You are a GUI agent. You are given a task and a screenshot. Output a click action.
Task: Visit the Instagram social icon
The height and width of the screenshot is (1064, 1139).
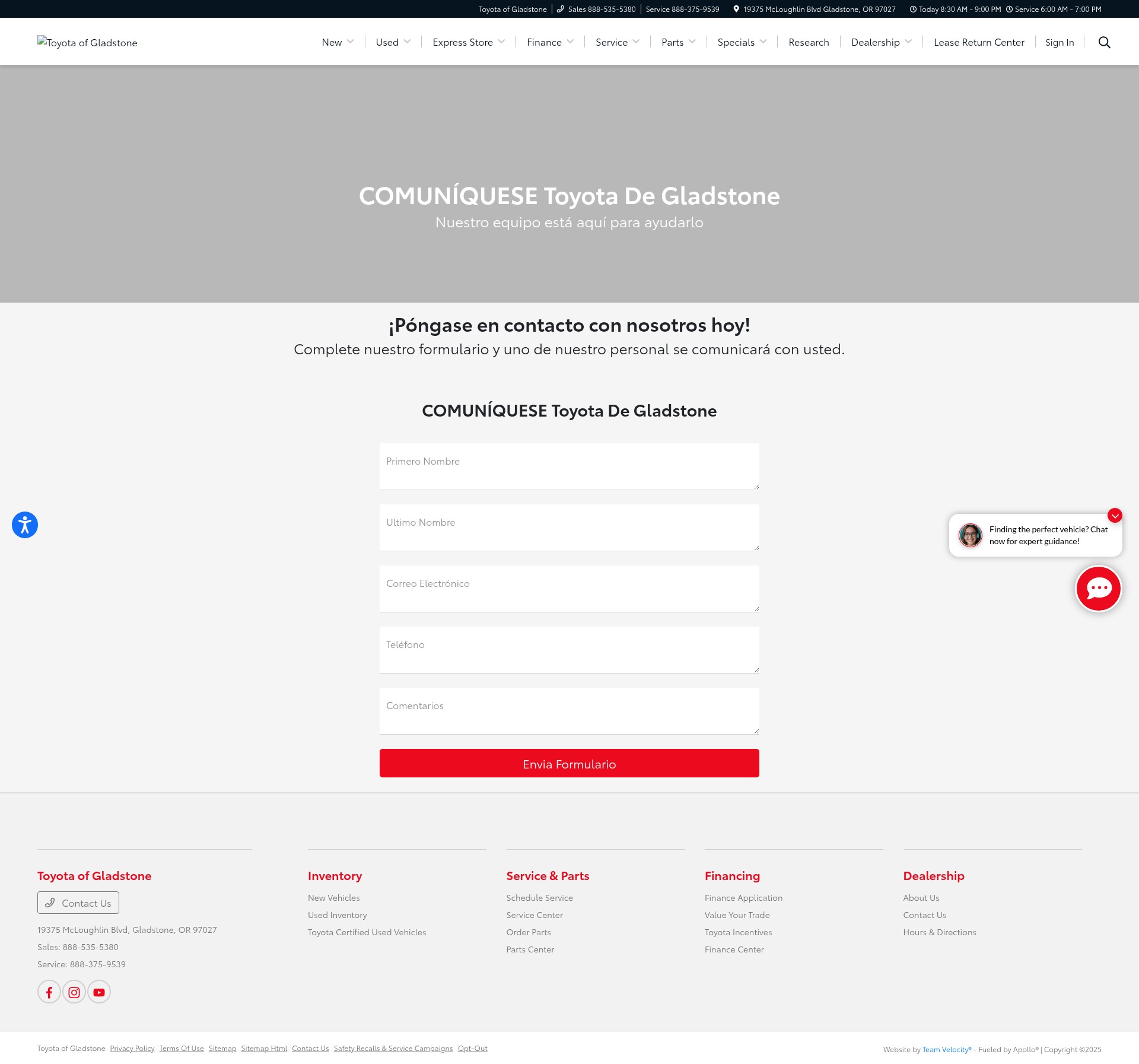pyautogui.click(x=74, y=992)
